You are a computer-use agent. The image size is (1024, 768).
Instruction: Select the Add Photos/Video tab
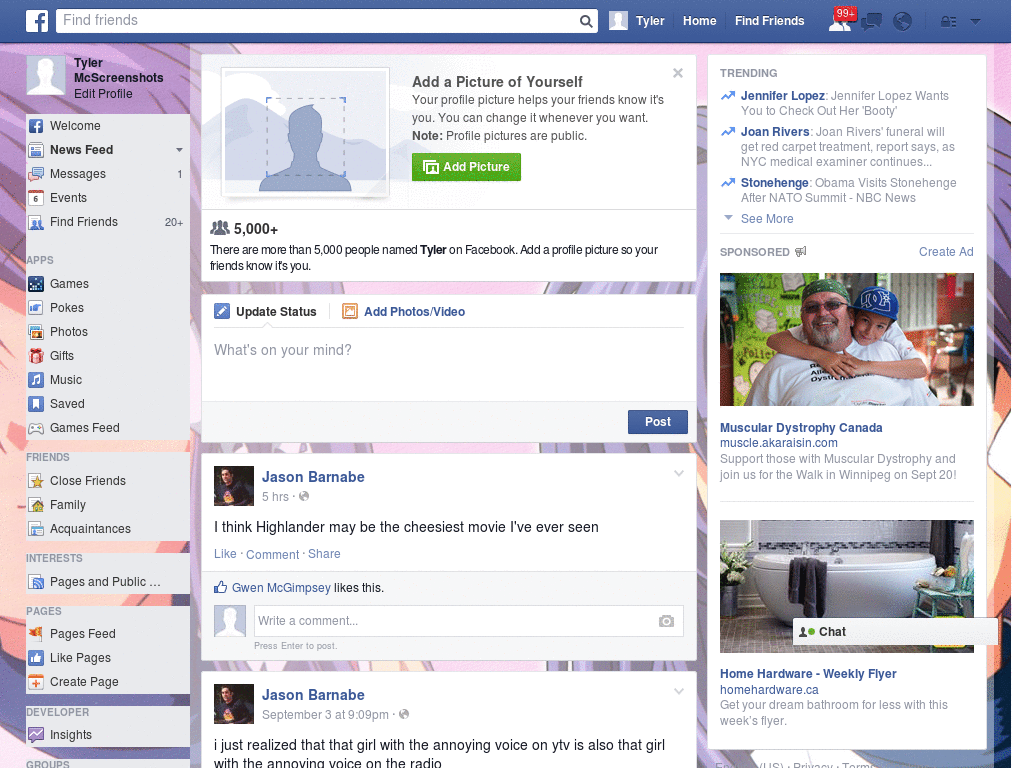pyautogui.click(x=404, y=312)
